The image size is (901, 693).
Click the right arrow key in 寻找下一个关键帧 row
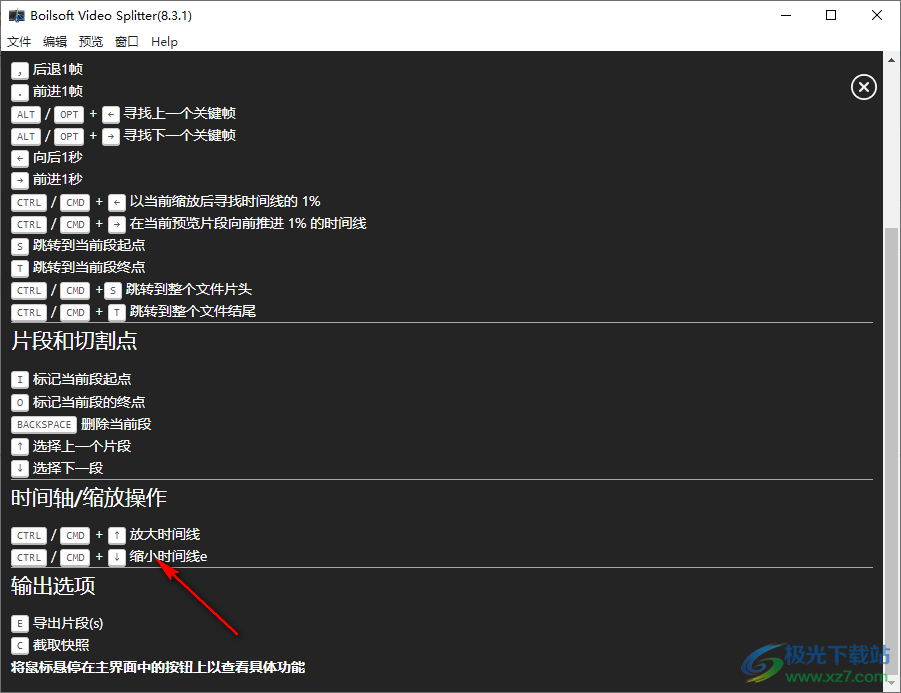(111, 137)
